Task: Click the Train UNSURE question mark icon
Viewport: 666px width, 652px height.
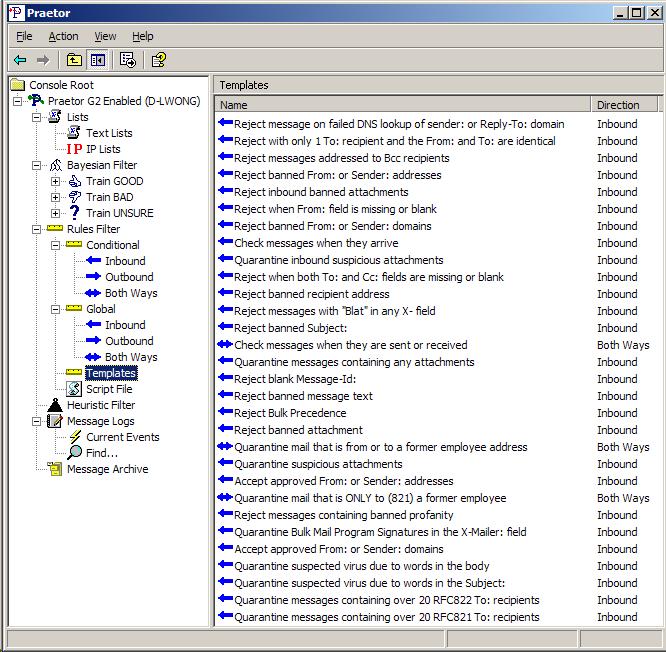Action: (75, 212)
